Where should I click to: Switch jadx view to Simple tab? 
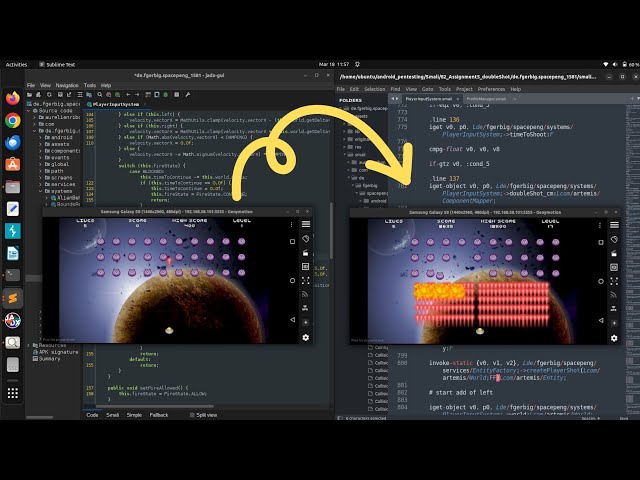(134, 415)
